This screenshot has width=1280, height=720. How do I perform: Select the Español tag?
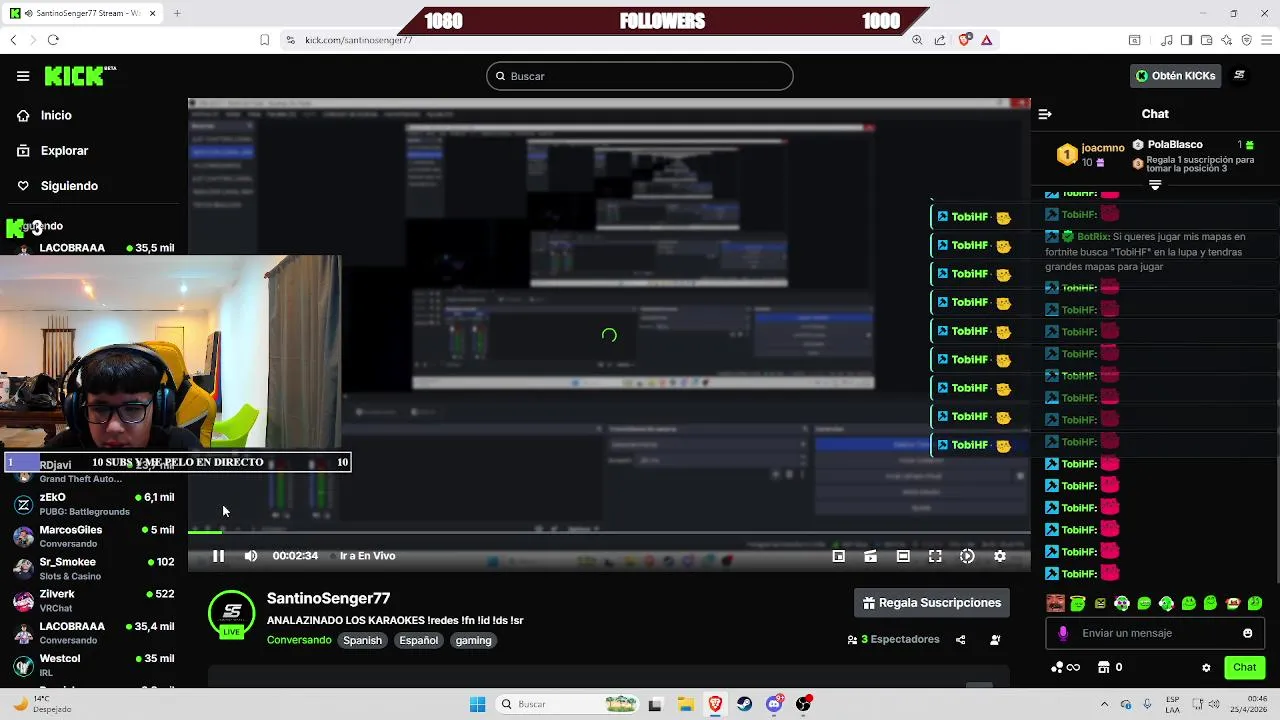click(x=419, y=640)
